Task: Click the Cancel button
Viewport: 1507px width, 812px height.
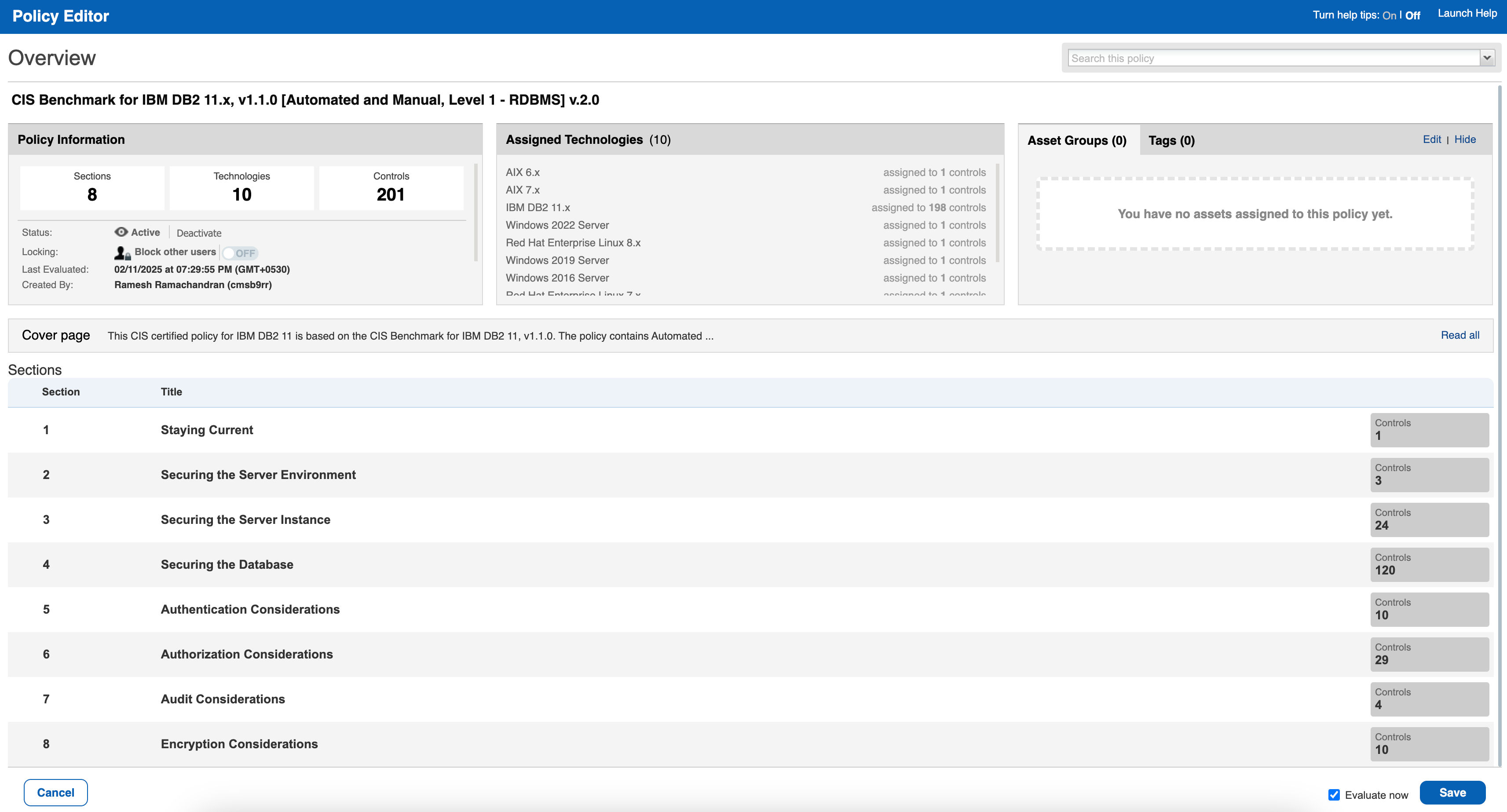Action: [55, 792]
